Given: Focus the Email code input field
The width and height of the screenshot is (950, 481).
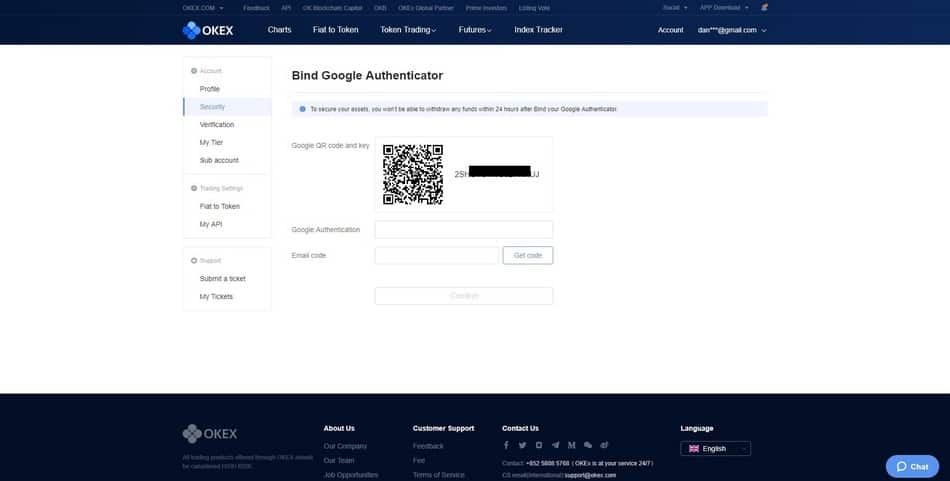Looking at the screenshot, I should tap(437, 256).
